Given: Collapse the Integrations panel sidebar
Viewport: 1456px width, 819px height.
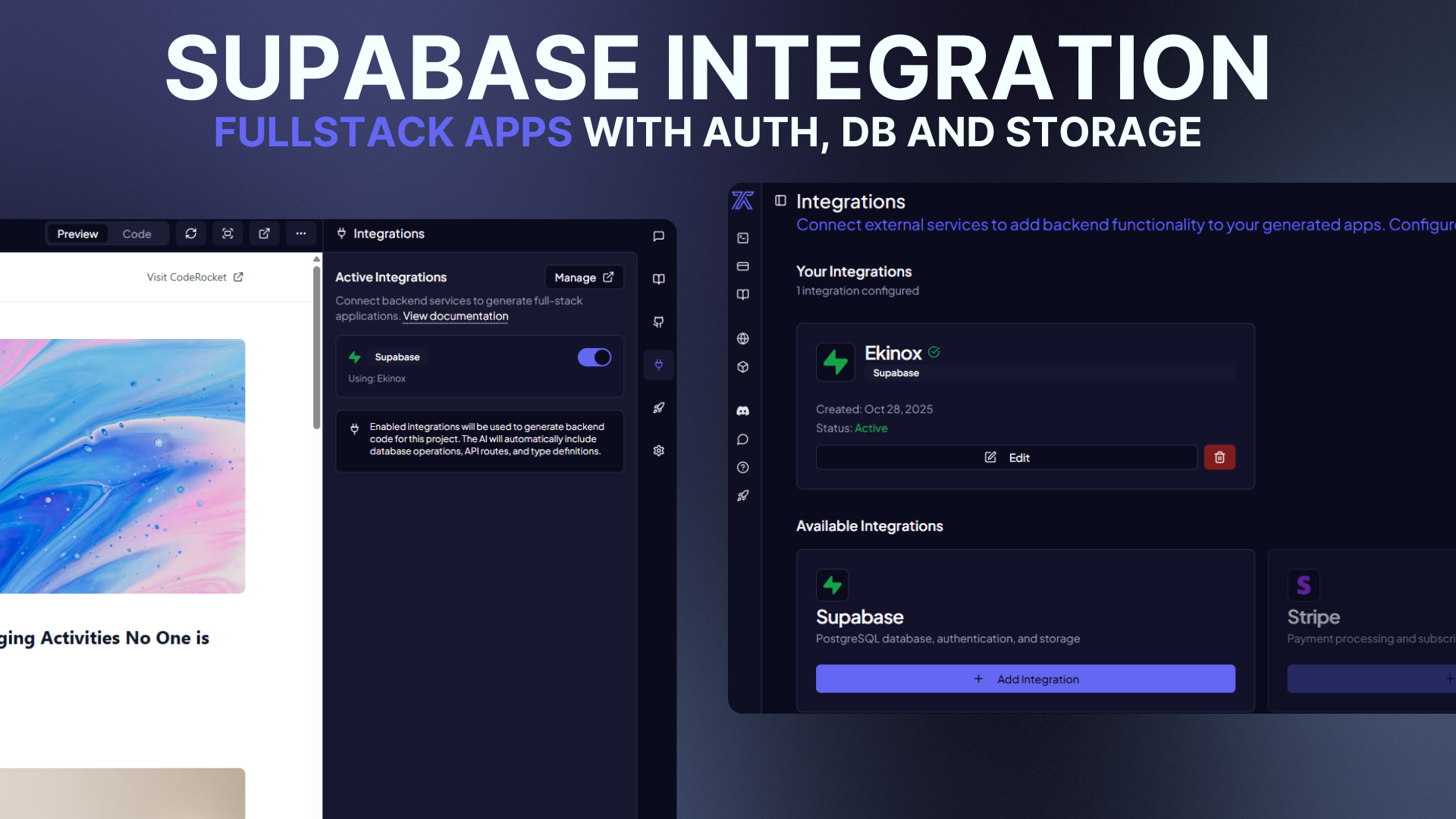Looking at the screenshot, I should pos(780,200).
